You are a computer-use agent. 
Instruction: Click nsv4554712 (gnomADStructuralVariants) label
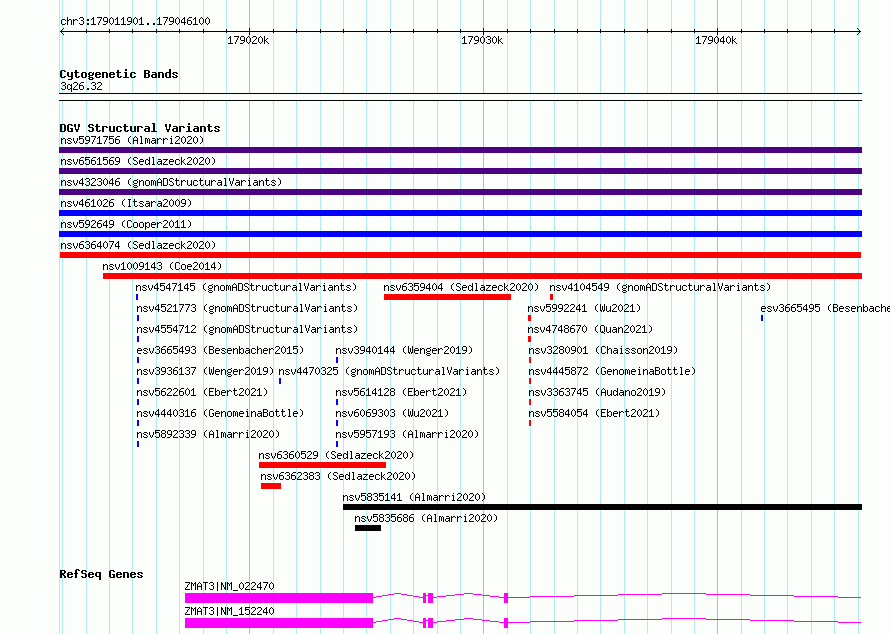[247, 329]
